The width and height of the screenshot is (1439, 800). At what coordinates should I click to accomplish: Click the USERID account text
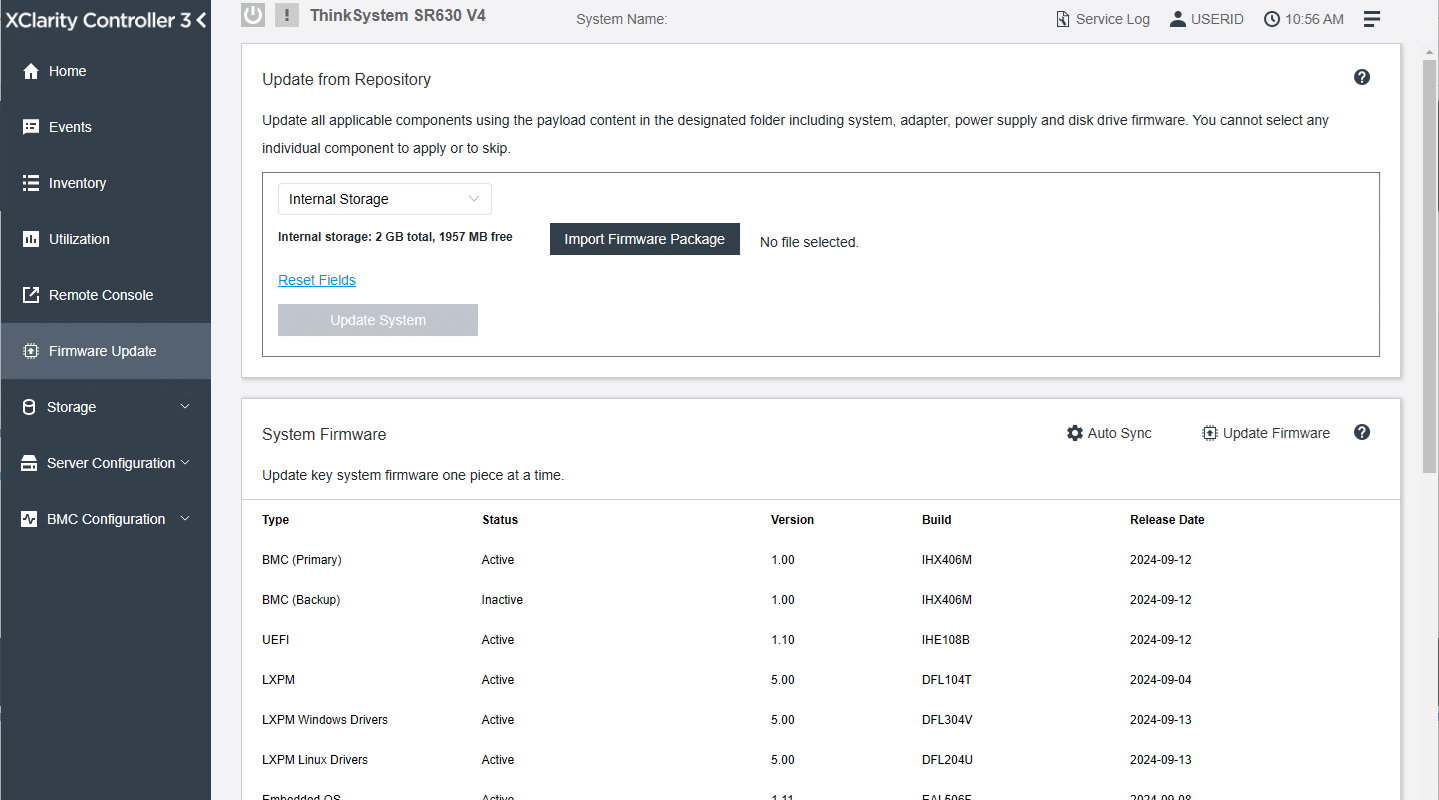pos(1217,19)
